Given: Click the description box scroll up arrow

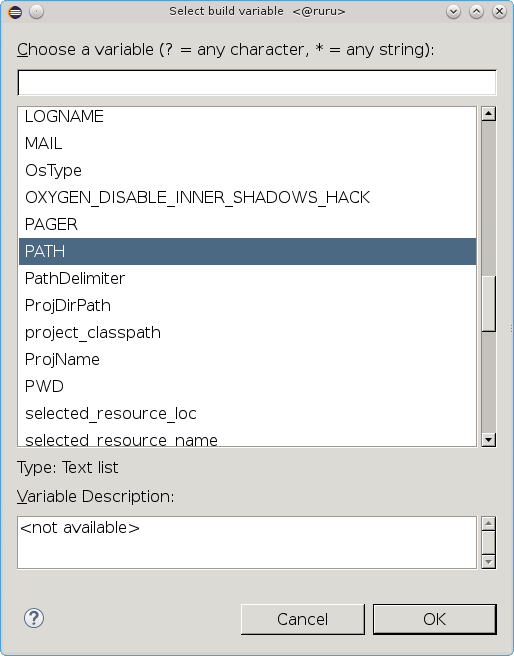Looking at the screenshot, I should click(488, 523).
